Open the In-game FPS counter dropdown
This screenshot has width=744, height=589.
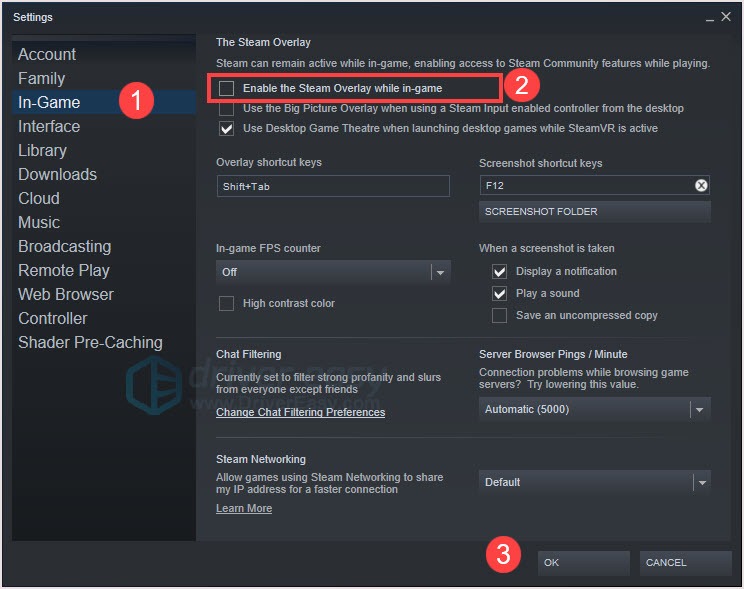333,272
